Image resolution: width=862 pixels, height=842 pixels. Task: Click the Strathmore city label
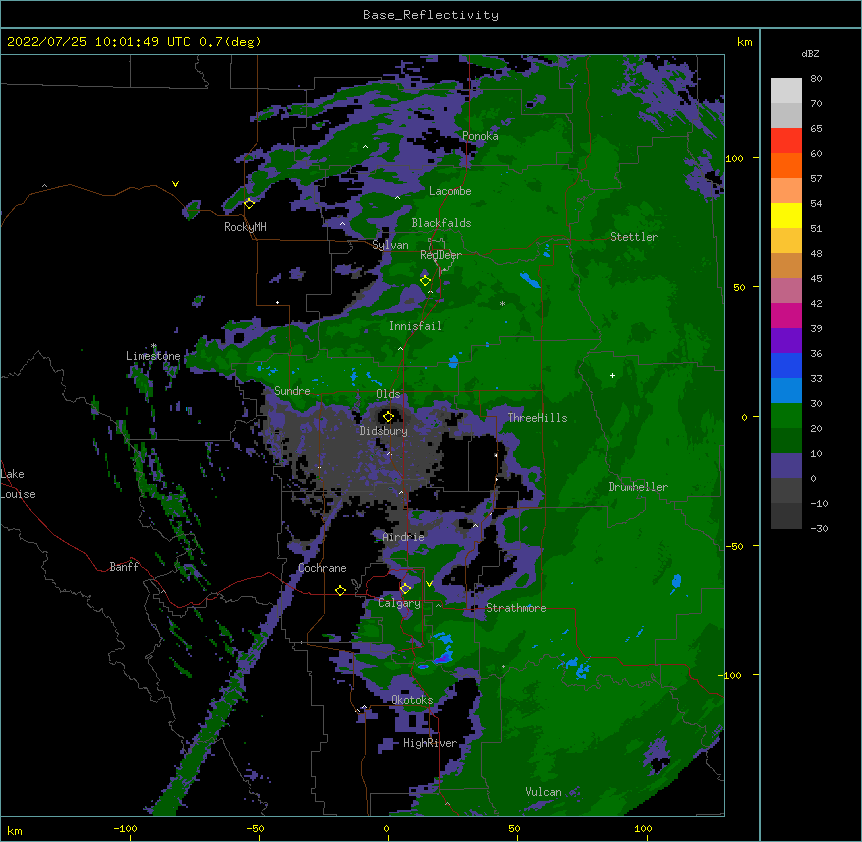(x=516, y=608)
